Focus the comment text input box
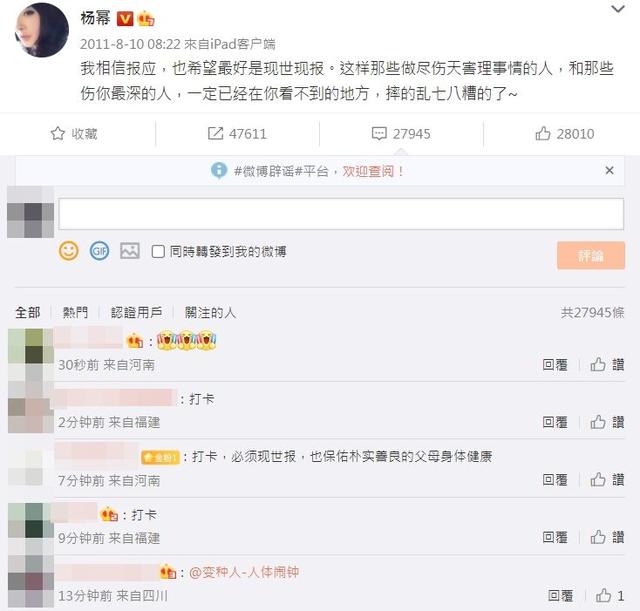The height and width of the screenshot is (611, 640). click(341, 214)
